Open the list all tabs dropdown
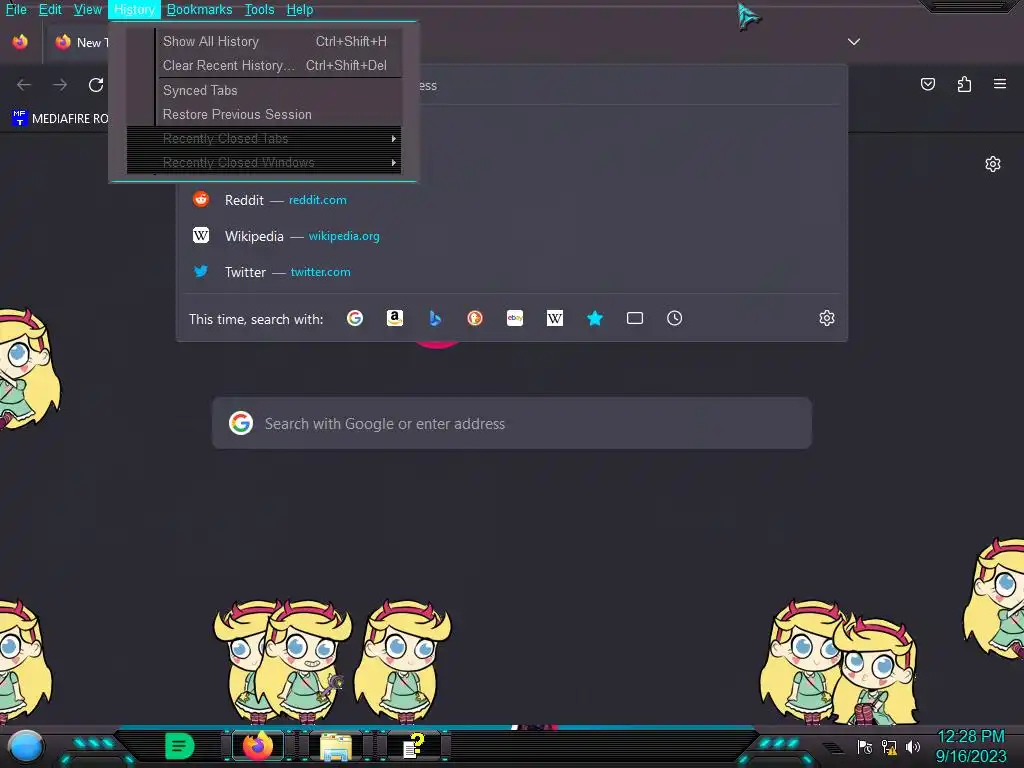The height and width of the screenshot is (768, 1024). [x=854, y=42]
